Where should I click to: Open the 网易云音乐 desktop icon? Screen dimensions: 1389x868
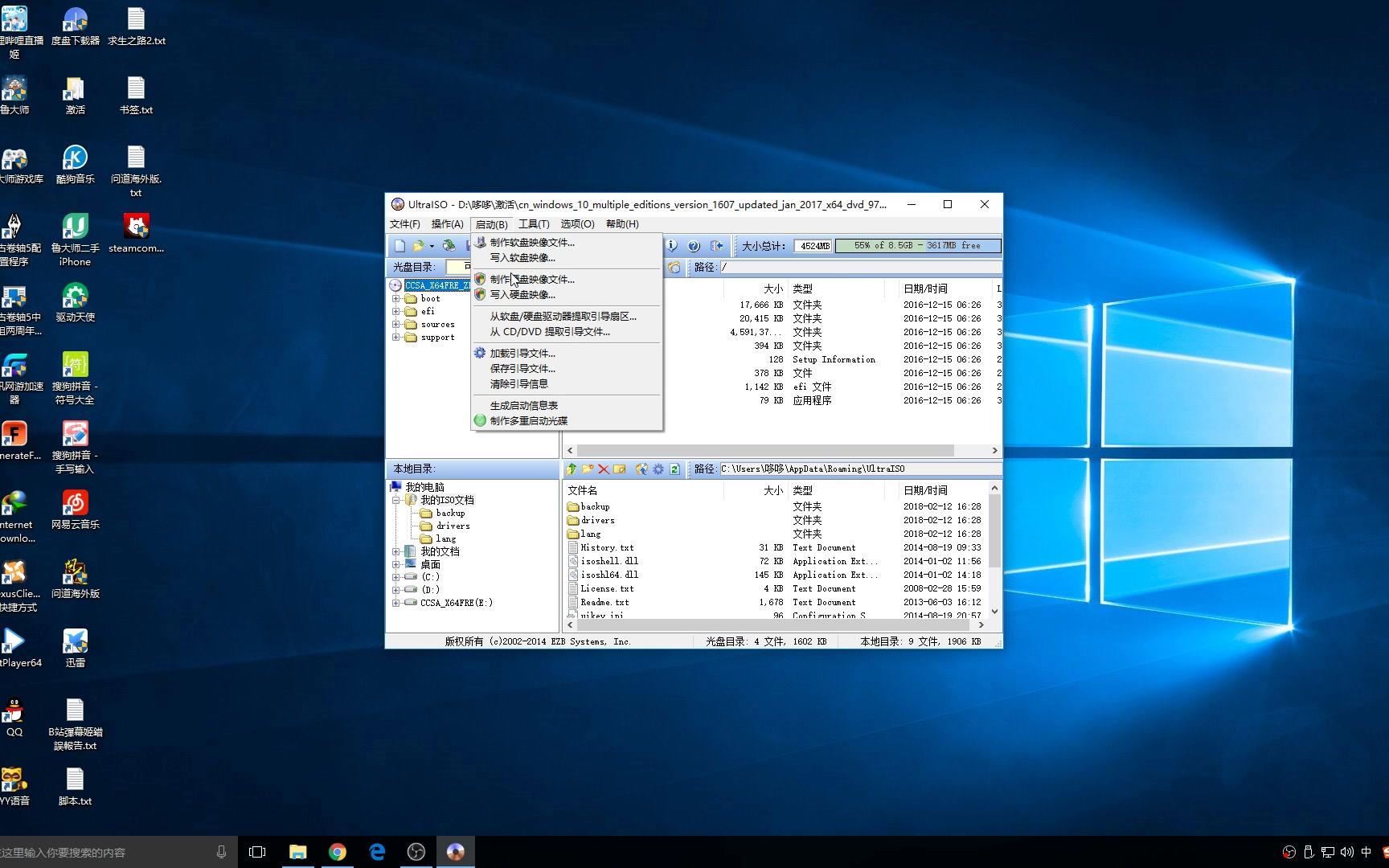coord(75,511)
